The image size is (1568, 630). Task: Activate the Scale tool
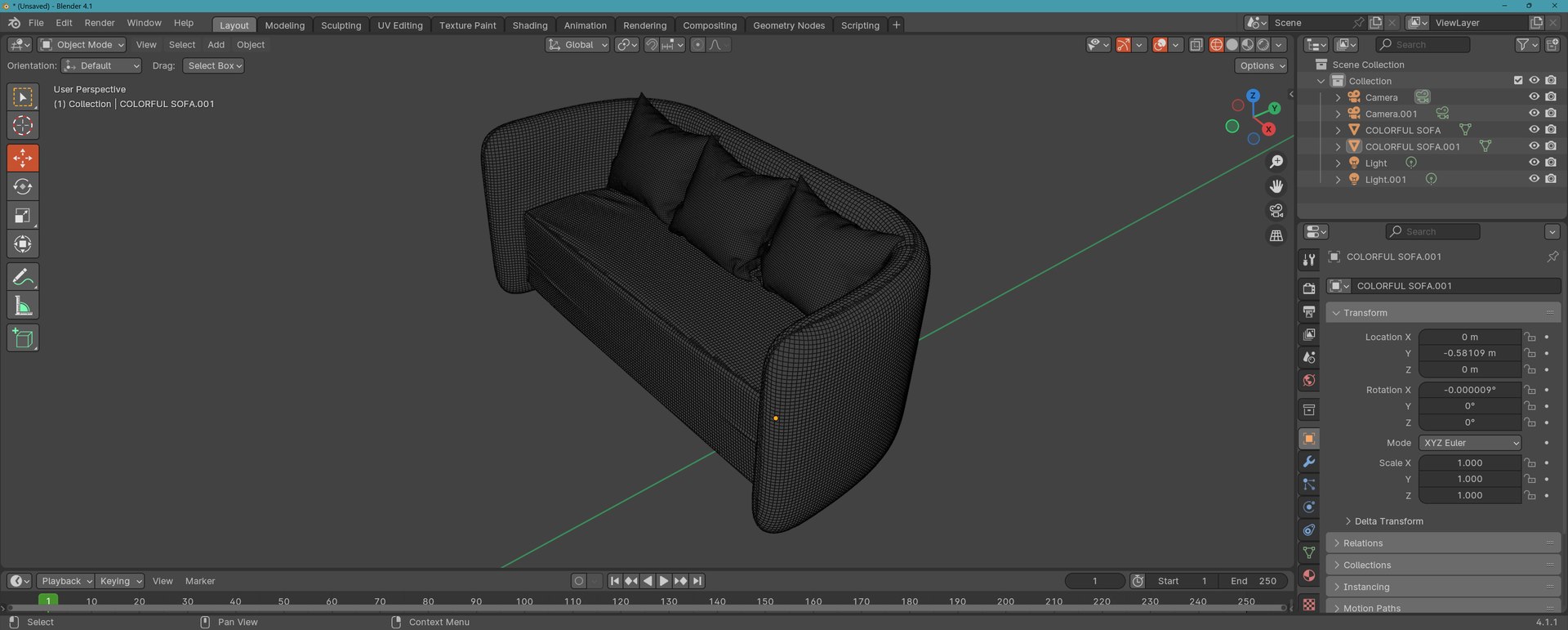click(23, 216)
